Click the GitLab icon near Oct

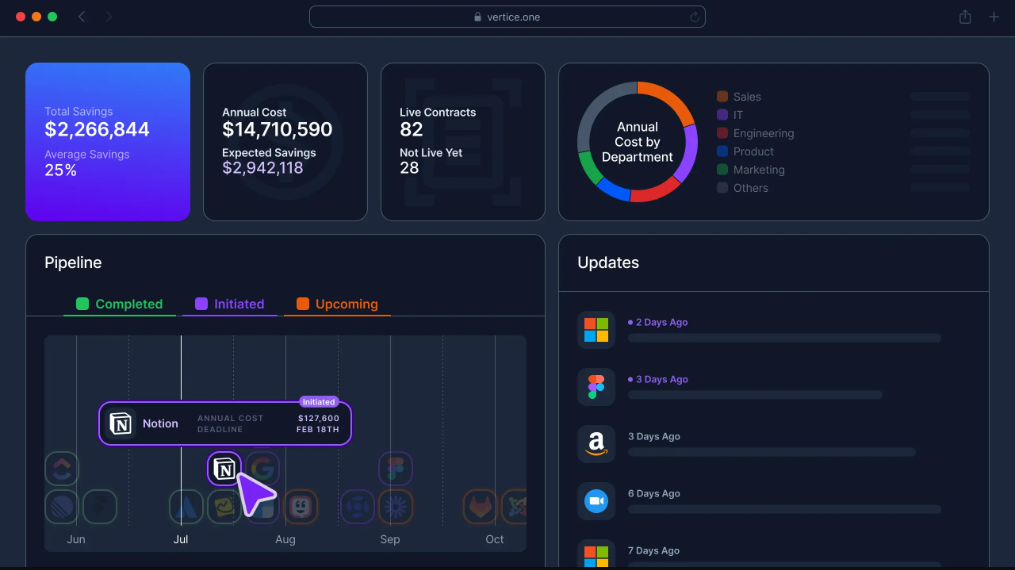[x=480, y=507]
